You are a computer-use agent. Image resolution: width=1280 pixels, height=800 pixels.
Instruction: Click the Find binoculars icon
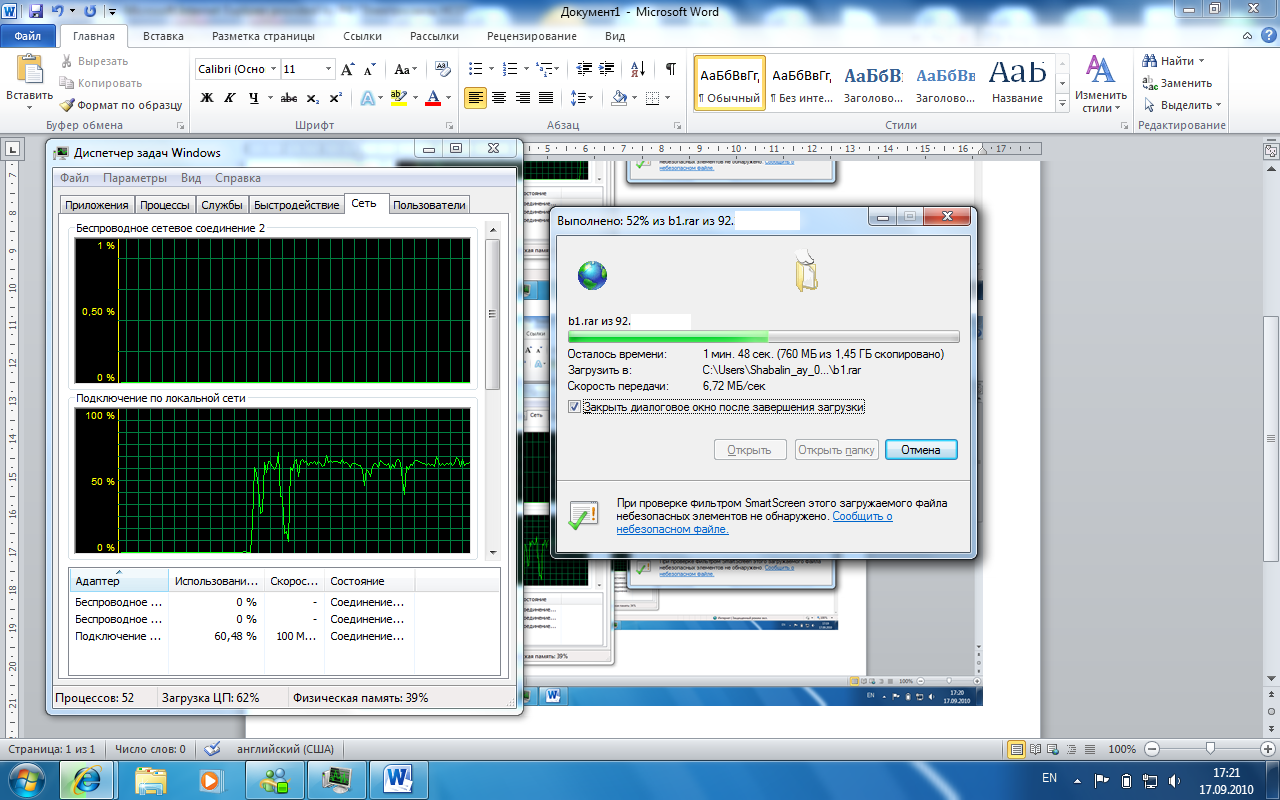1150,61
